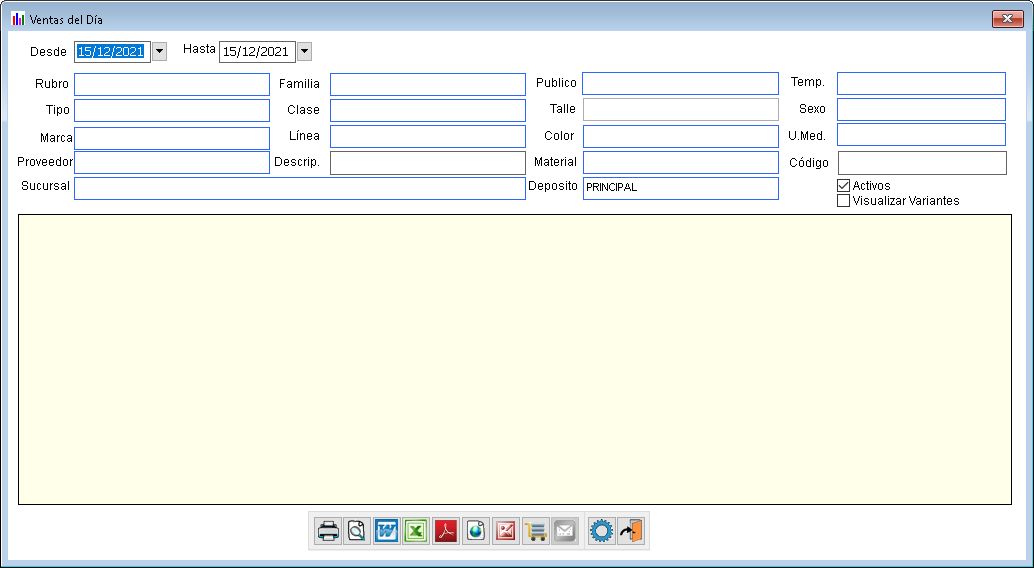Close the Ventas del Día window
The image size is (1034, 568).
1007,19
